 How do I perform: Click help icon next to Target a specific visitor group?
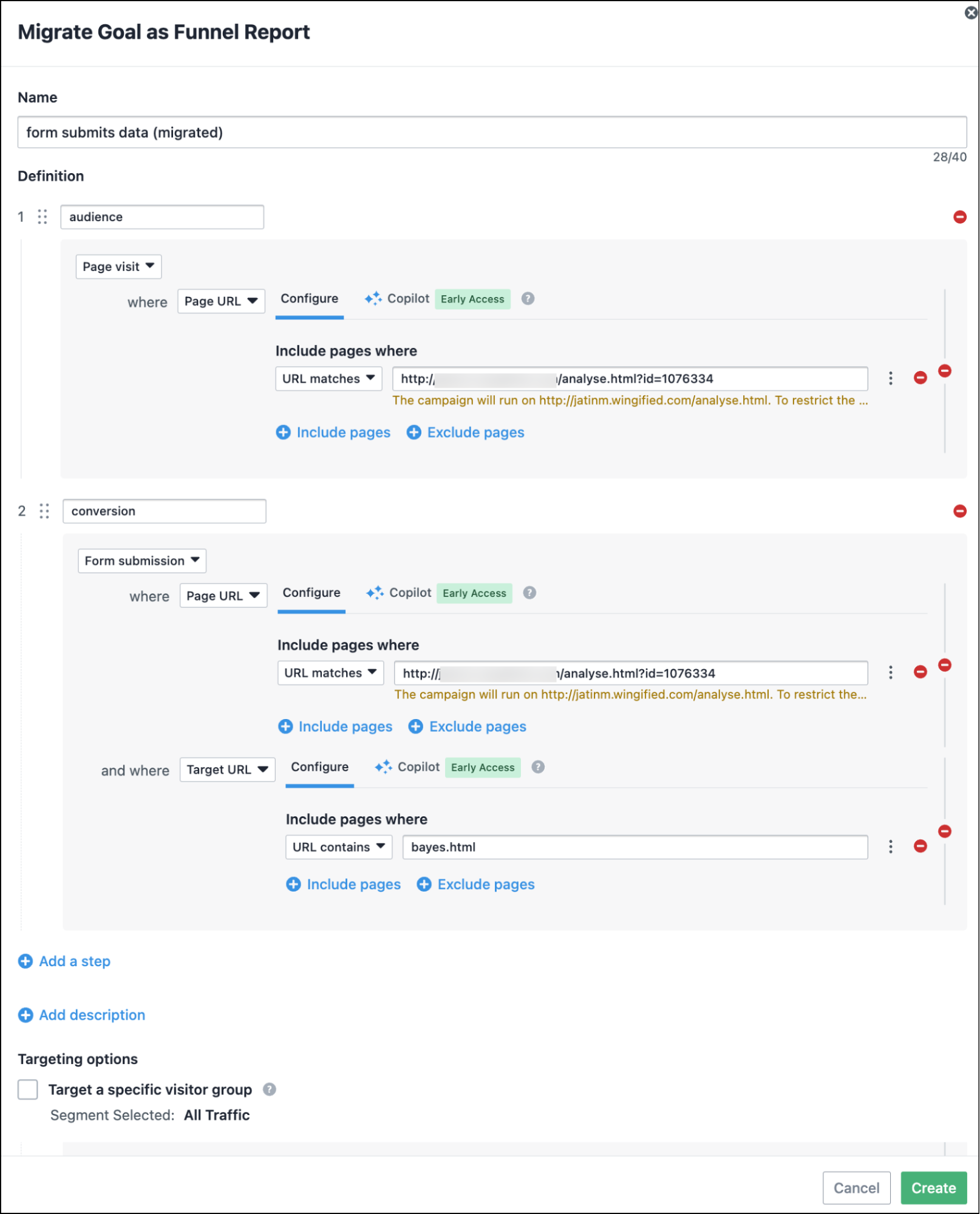click(270, 1089)
